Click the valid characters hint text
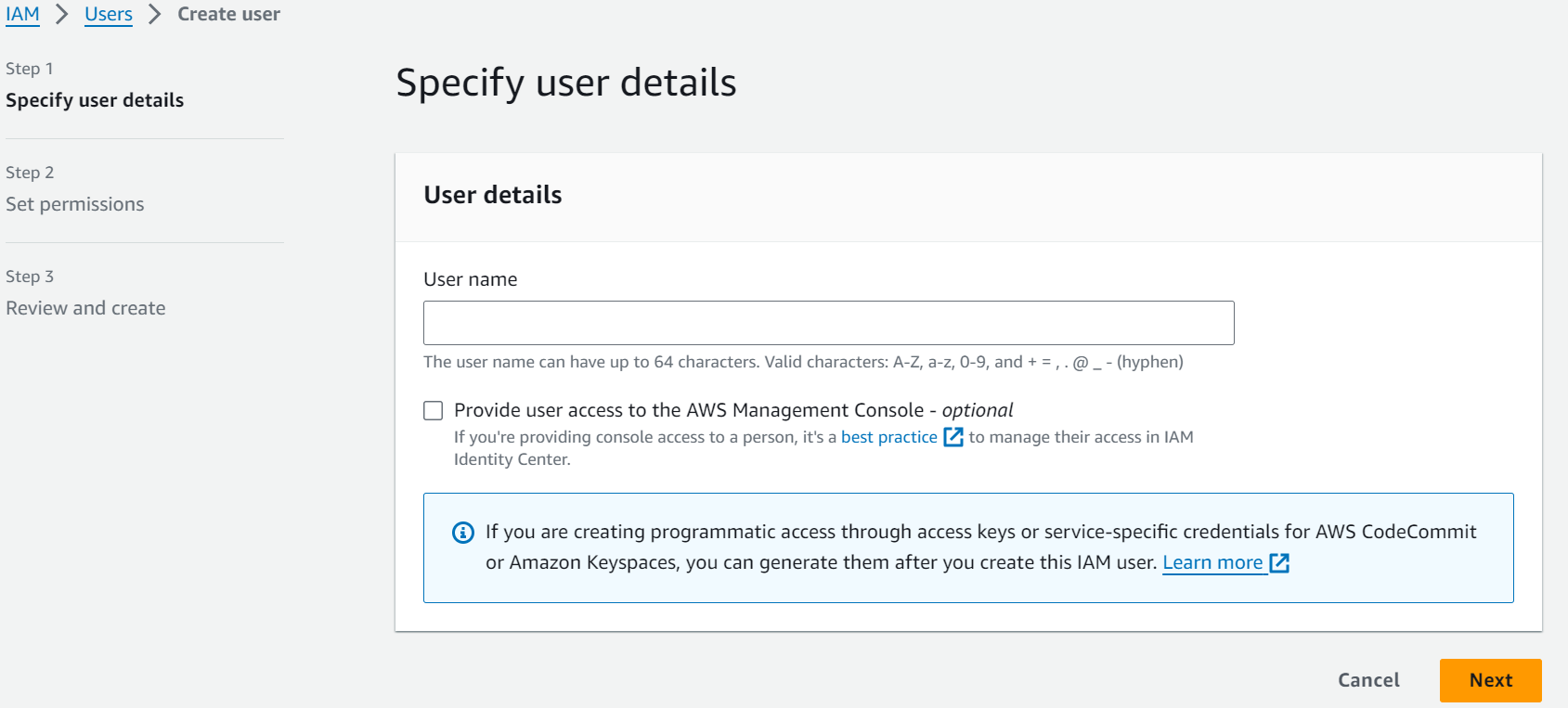Viewport: 1568px width, 708px height. tap(803, 362)
